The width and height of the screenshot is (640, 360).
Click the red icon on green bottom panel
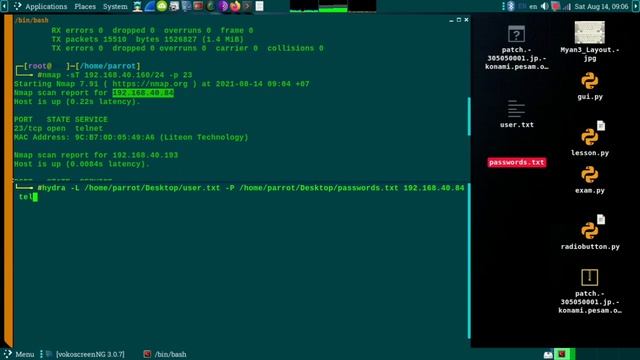coord(562,354)
